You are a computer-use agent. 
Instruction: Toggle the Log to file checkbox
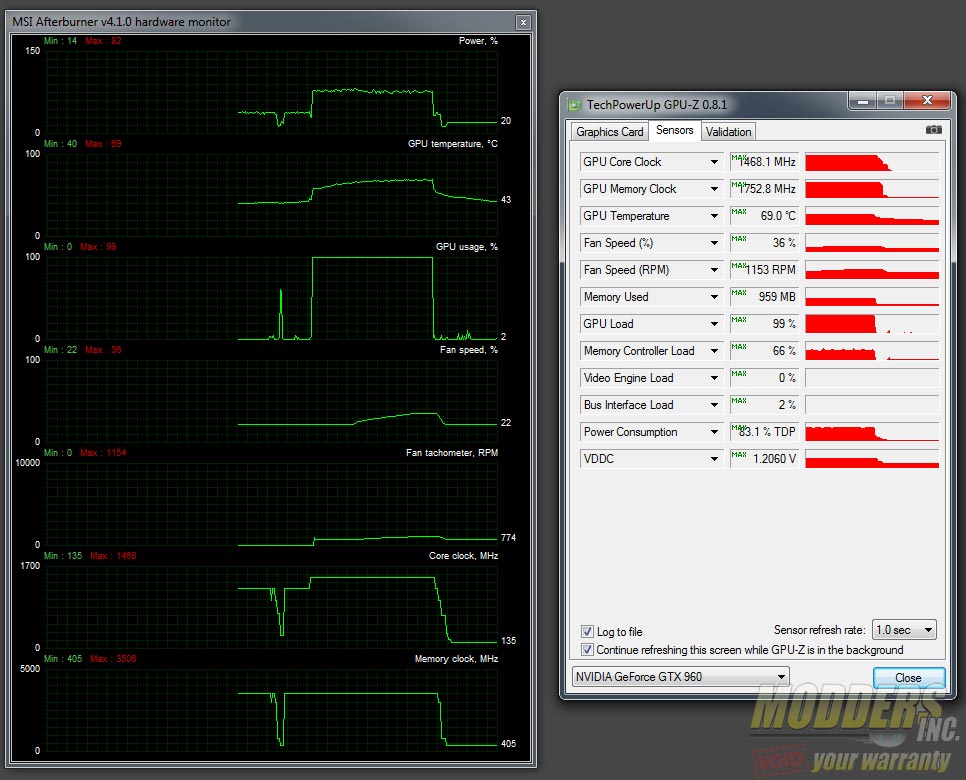pyautogui.click(x=587, y=632)
